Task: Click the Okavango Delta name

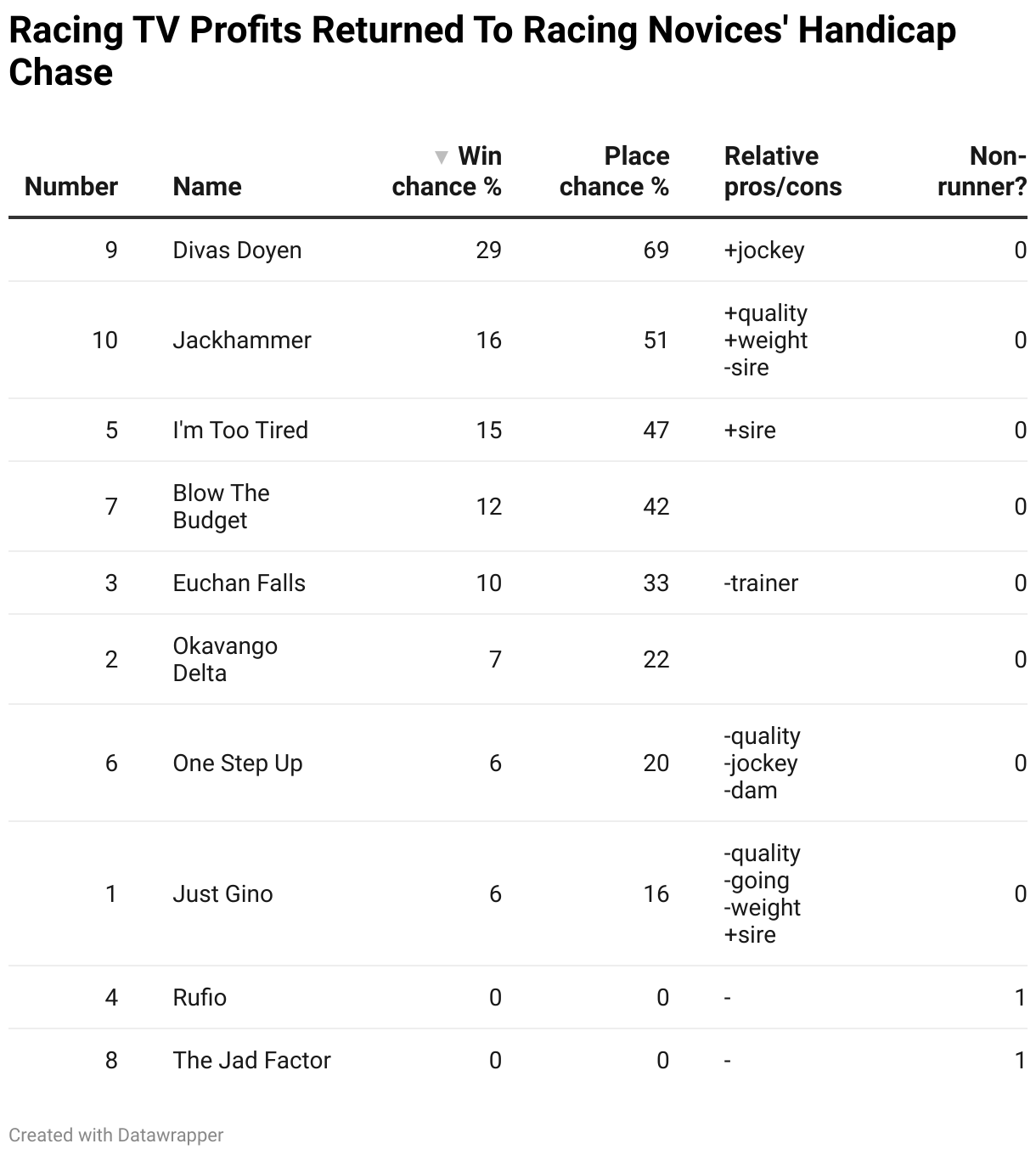Action: [225, 660]
